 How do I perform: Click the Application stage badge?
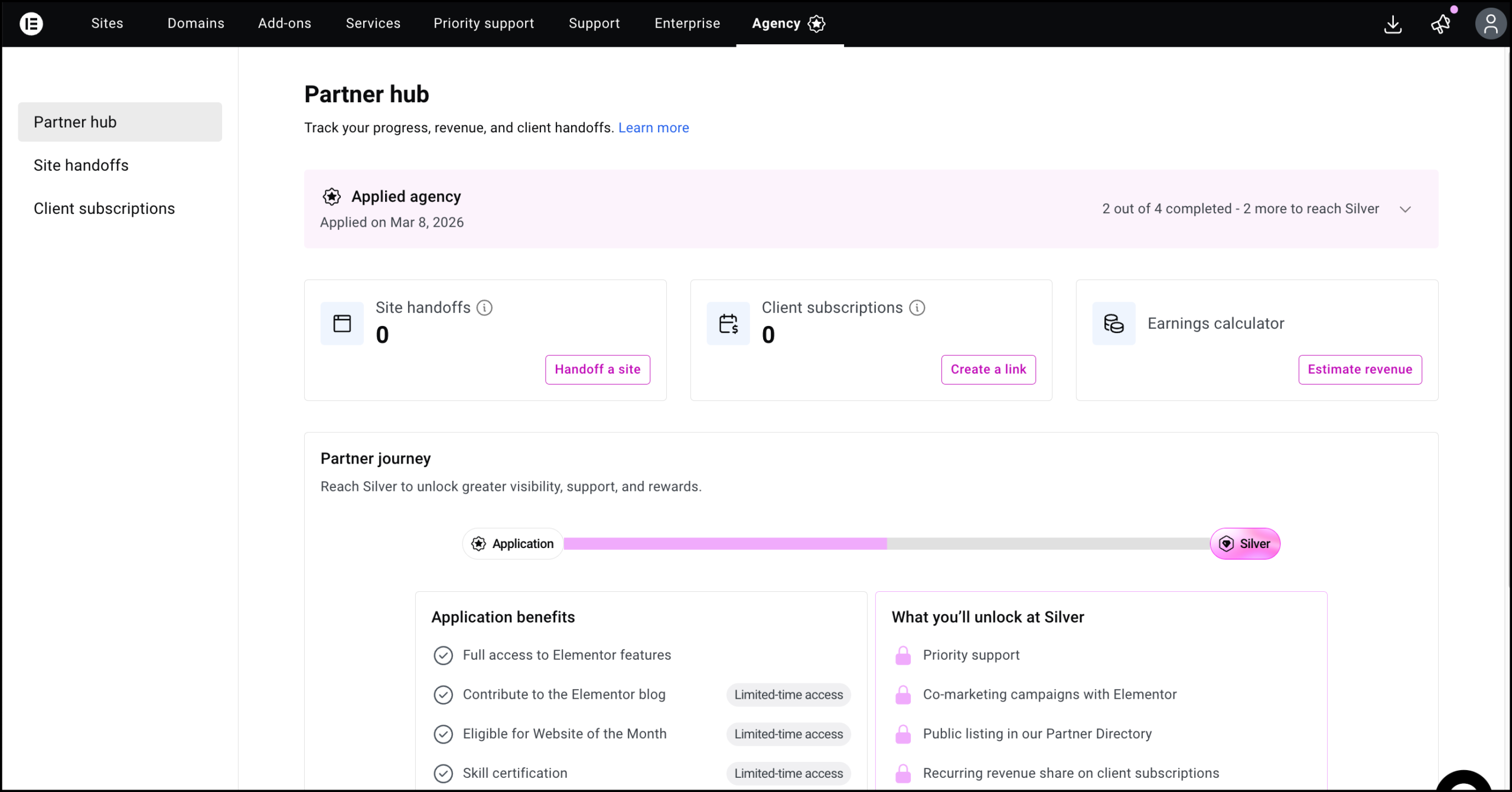click(513, 543)
